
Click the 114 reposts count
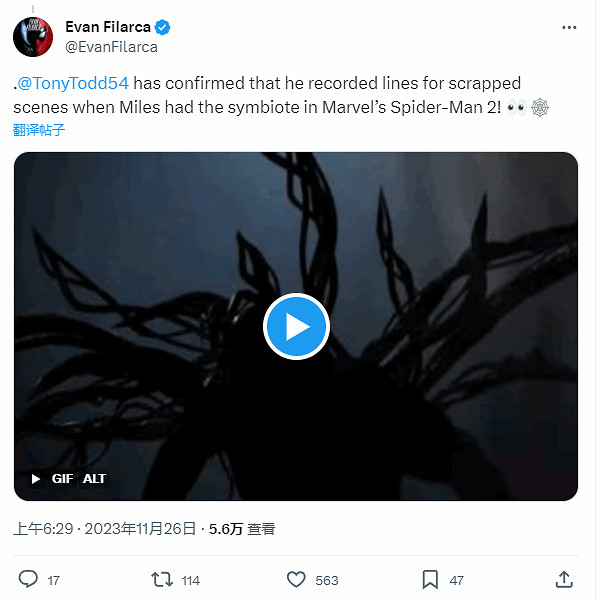coord(190,580)
